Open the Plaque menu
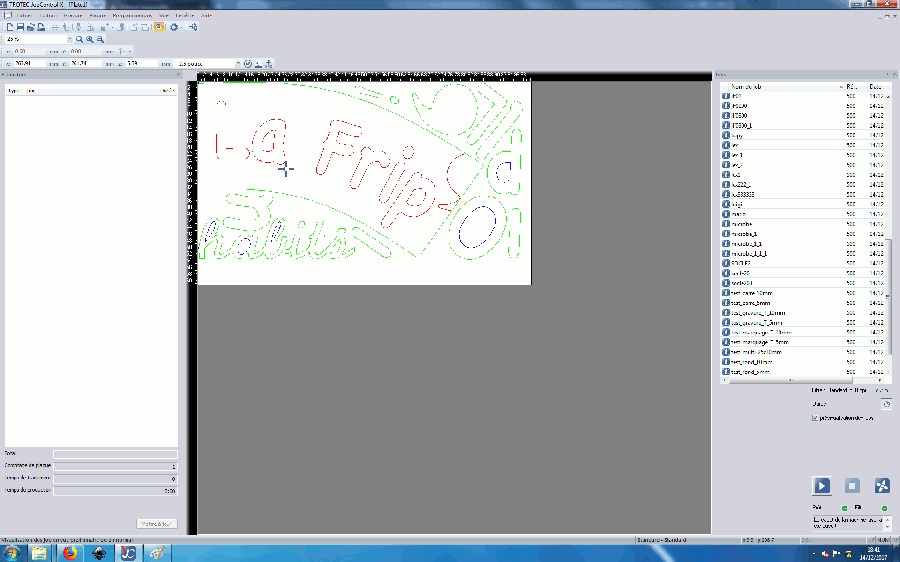The height and width of the screenshot is (562, 900). click(98, 15)
